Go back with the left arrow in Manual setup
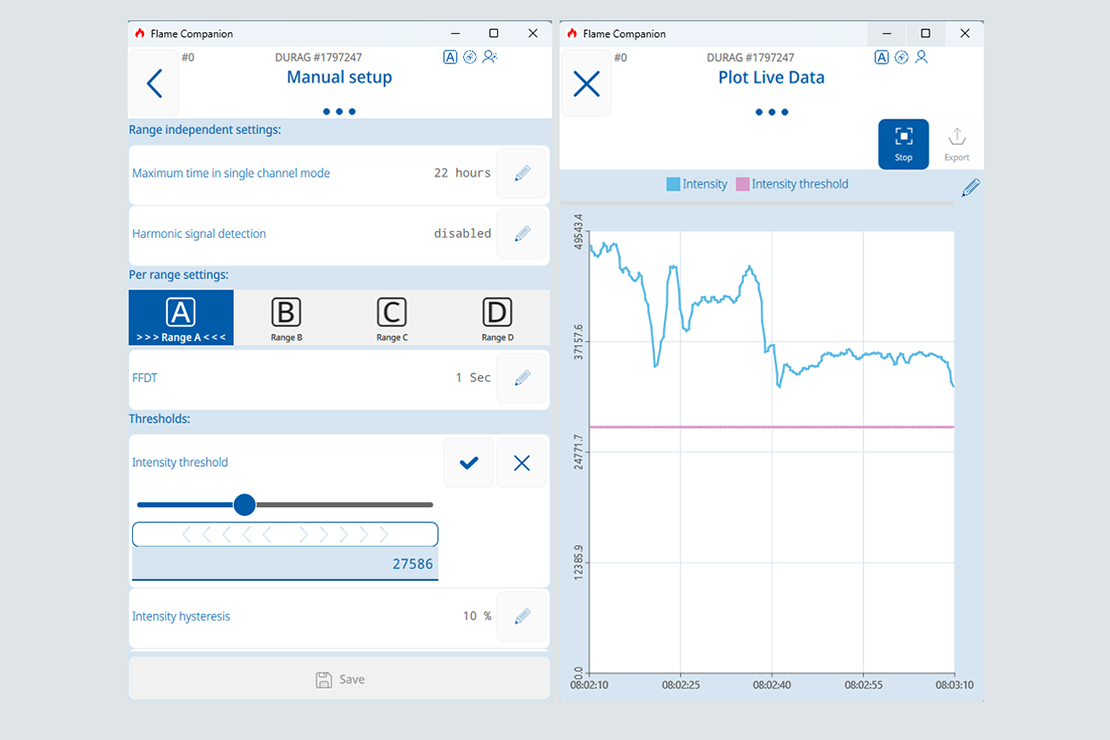The height and width of the screenshot is (740, 1110). point(153,83)
